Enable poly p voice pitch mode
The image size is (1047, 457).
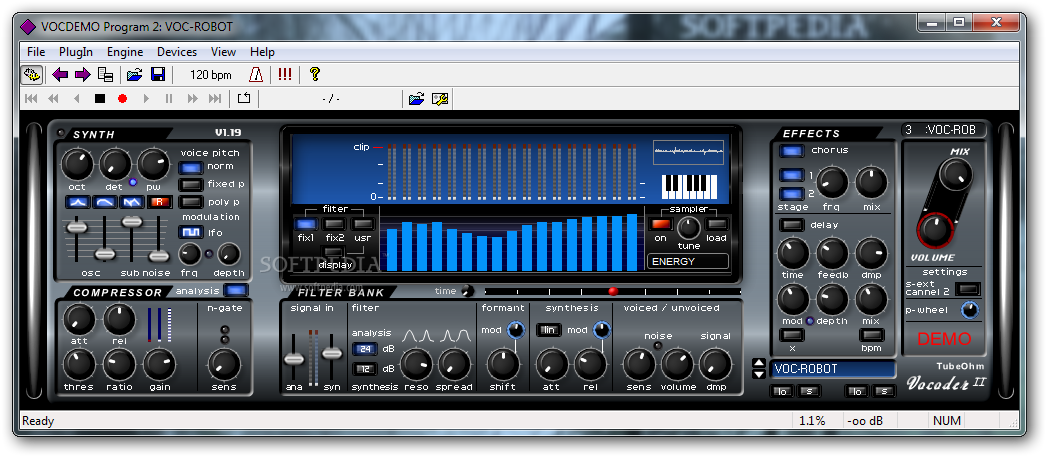191,202
